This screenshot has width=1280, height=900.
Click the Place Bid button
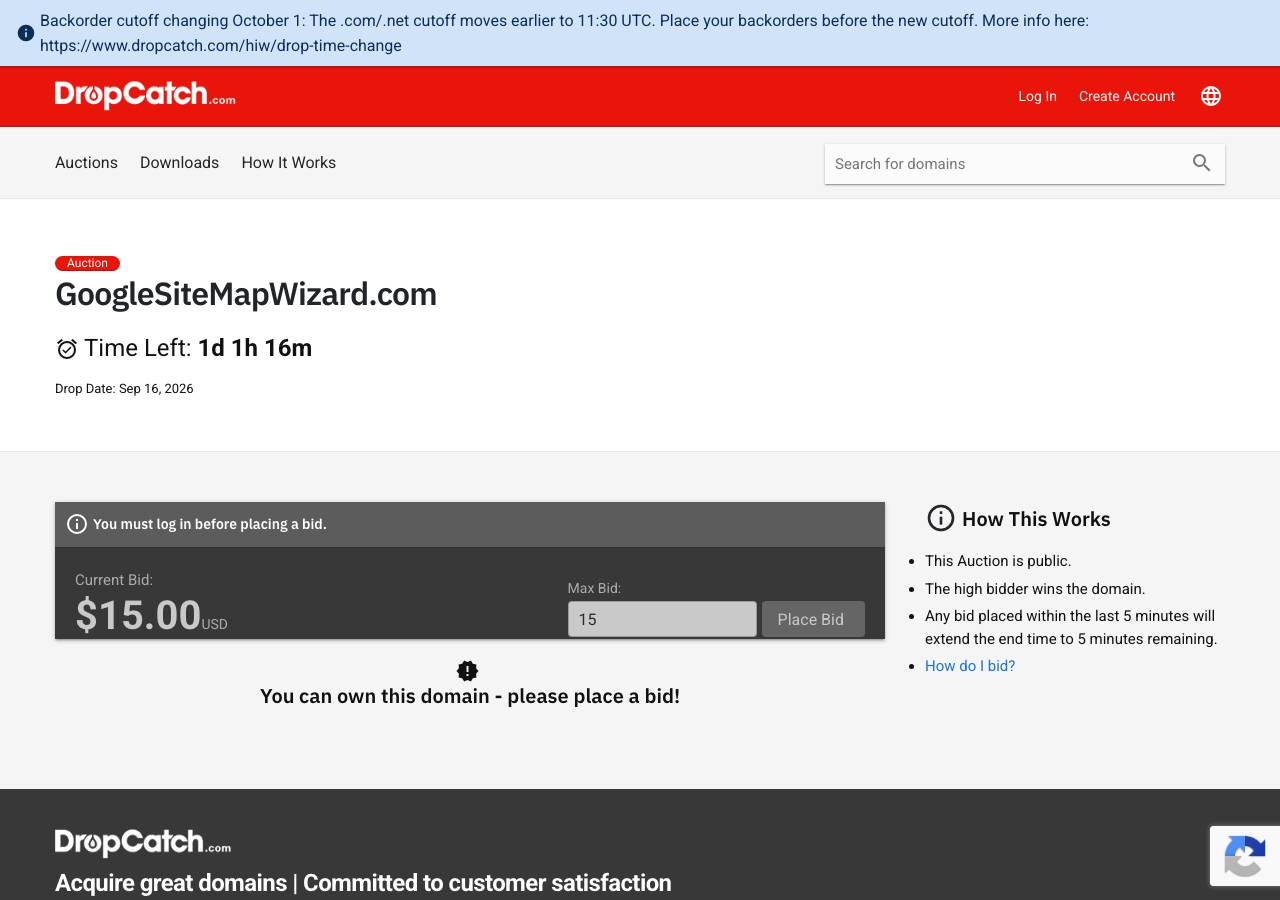pos(813,619)
